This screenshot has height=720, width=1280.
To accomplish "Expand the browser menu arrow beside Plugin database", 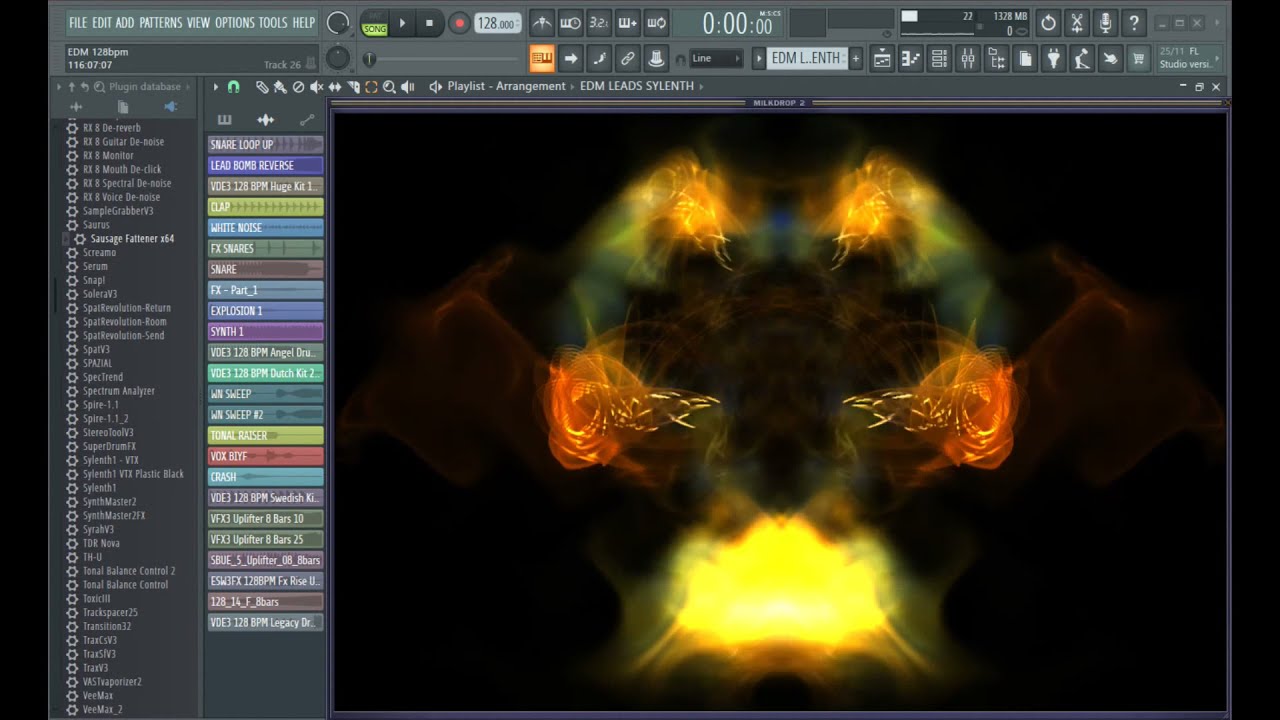I will [190, 87].
